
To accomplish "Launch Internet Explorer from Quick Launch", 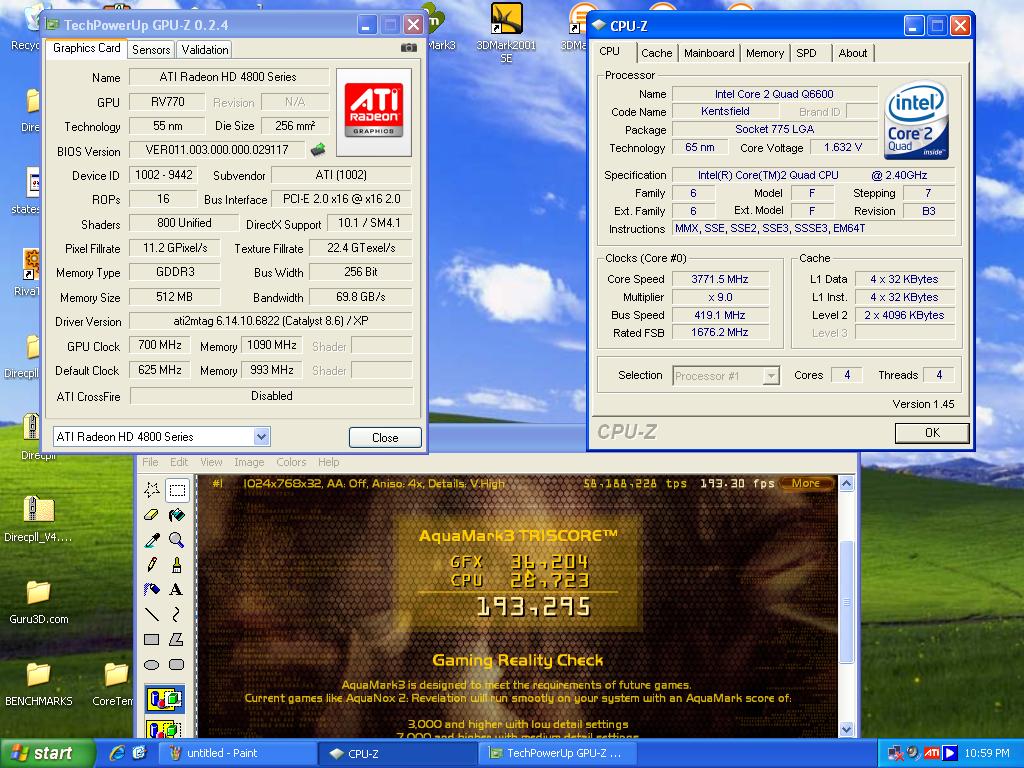I will (117, 753).
